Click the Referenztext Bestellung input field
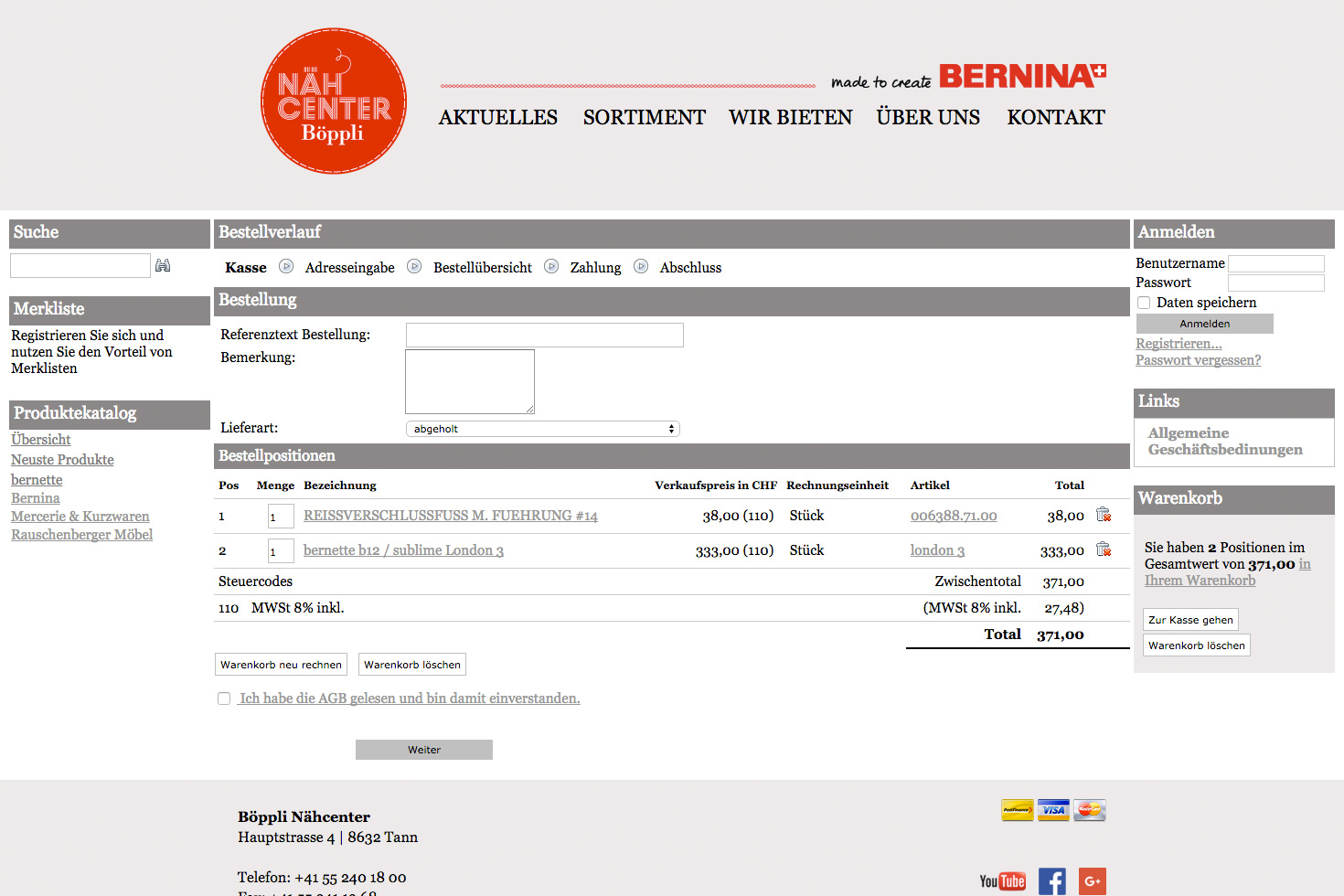1344x896 pixels. [x=544, y=335]
